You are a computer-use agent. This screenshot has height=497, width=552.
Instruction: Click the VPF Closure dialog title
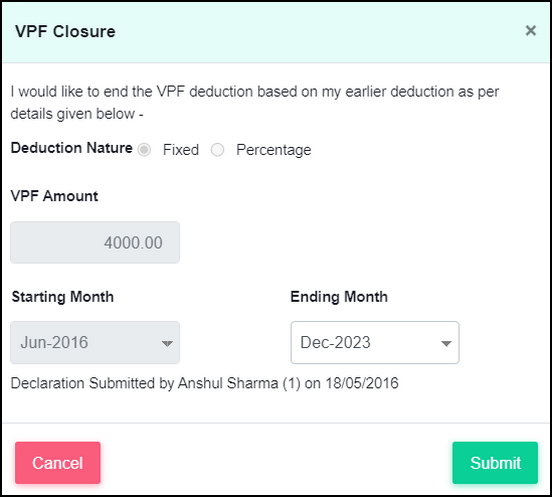coord(65,32)
